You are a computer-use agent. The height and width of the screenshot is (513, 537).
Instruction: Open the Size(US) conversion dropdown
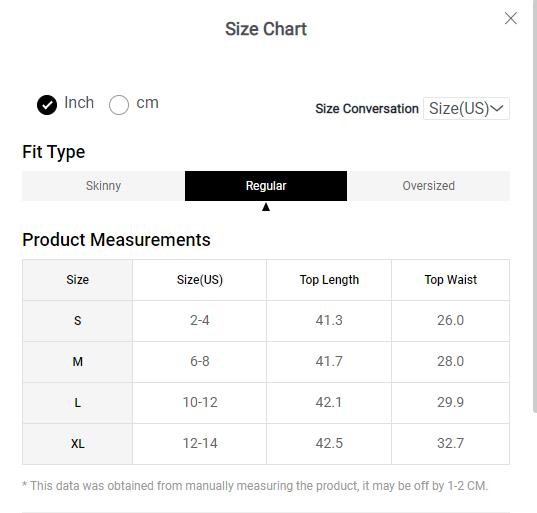click(466, 109)
